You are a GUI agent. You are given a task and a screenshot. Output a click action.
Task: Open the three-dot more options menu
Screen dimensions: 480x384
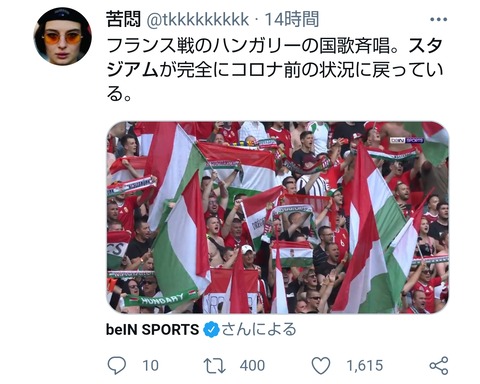click(438, 19)
